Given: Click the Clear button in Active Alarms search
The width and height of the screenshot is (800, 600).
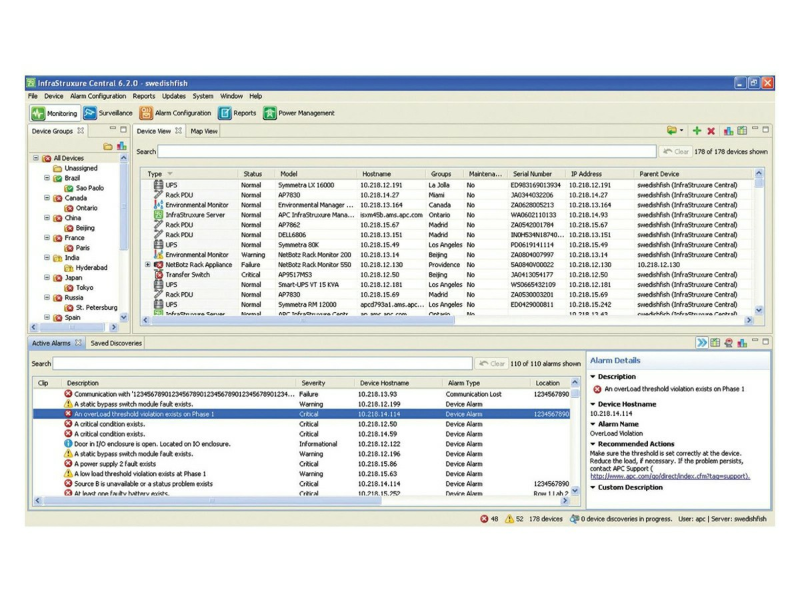Looking at the screenshot, I should (x=492, y=363).
